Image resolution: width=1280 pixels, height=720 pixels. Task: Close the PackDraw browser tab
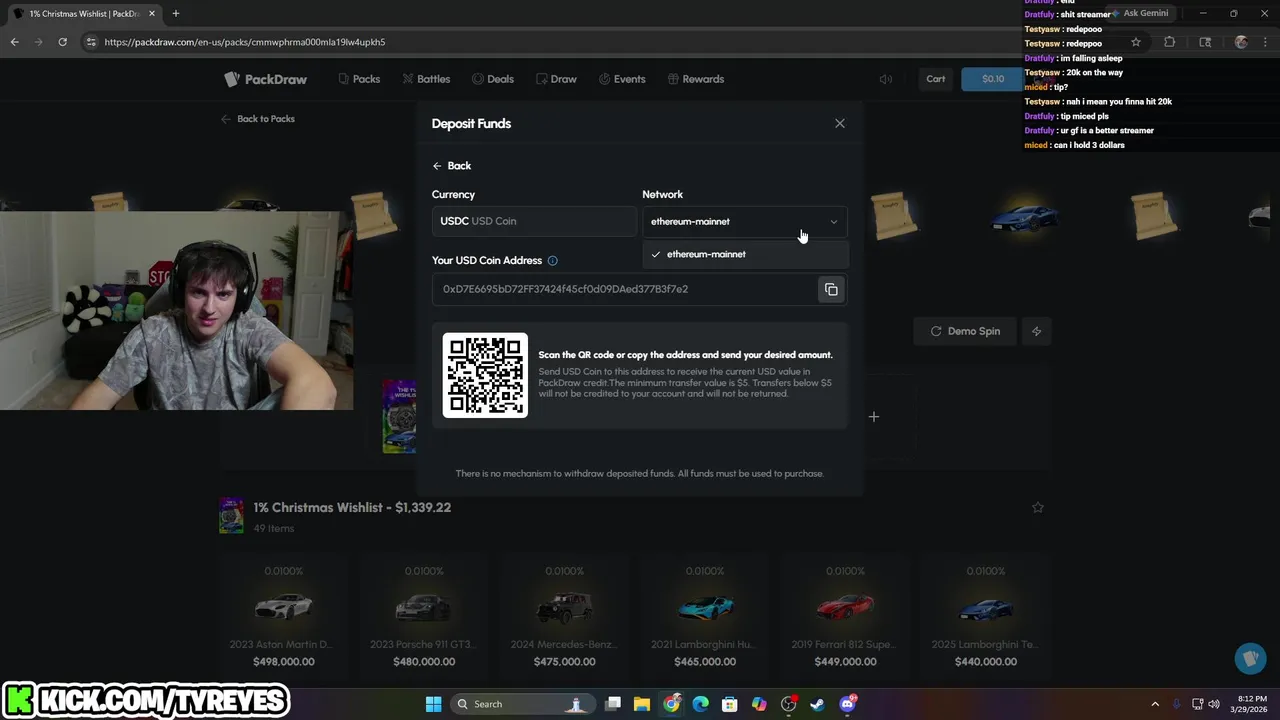click(x=152, y=14)
